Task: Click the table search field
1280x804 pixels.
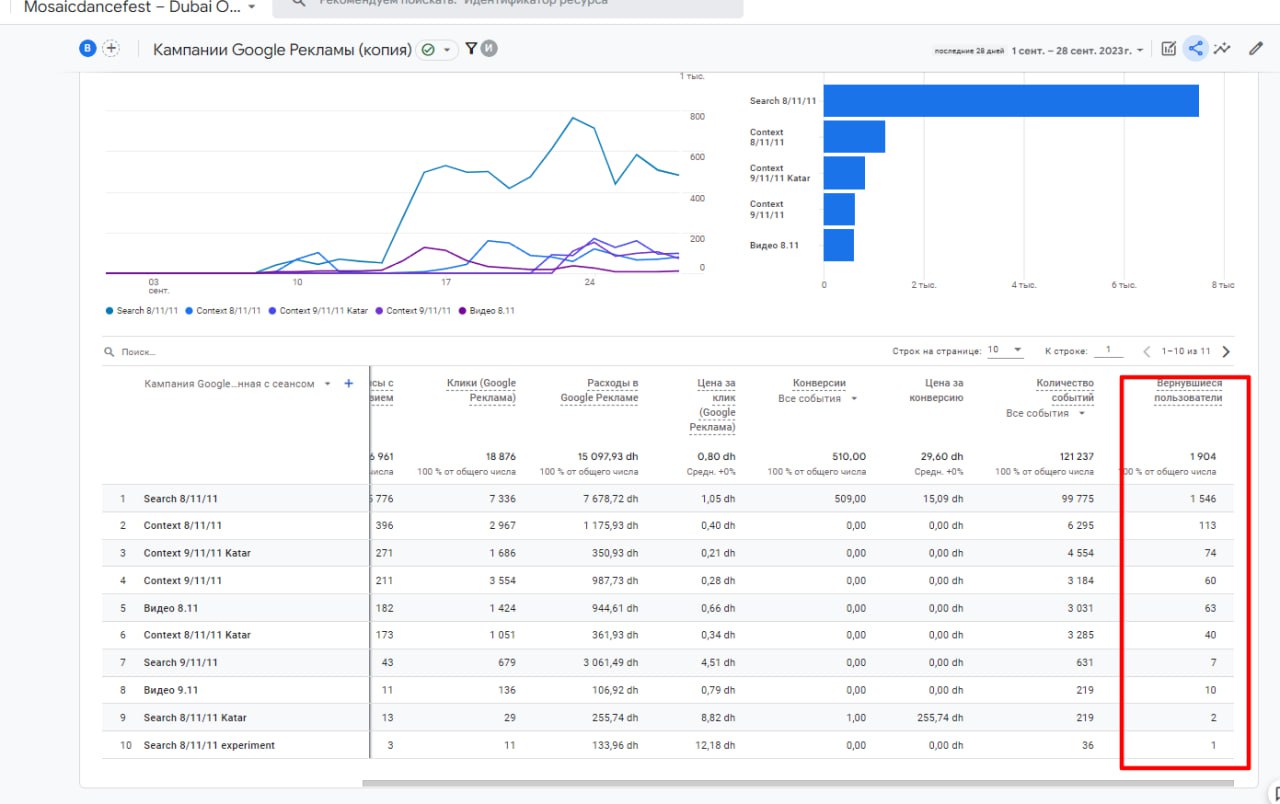Action: [x=140, y=352]
